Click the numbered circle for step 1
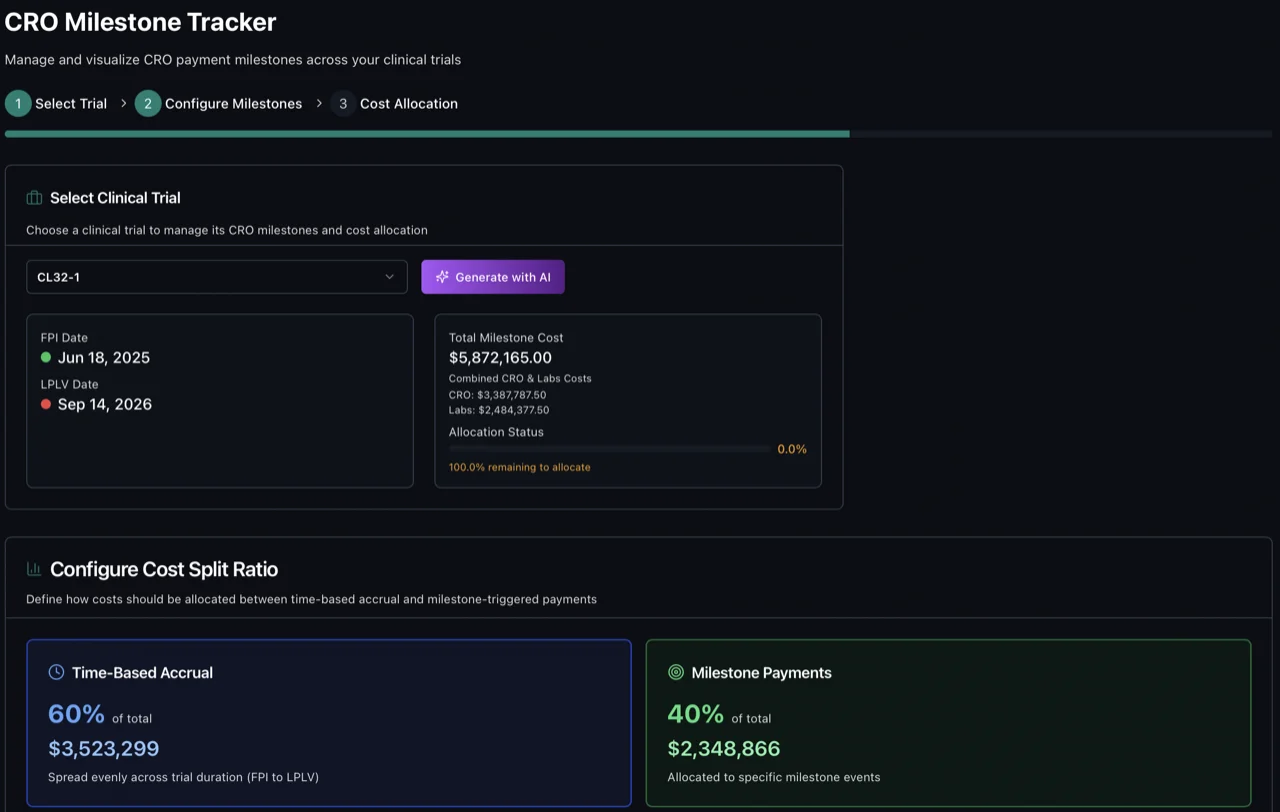The width and height of the screenshot is (1280, 812). (x=17, y=103)
